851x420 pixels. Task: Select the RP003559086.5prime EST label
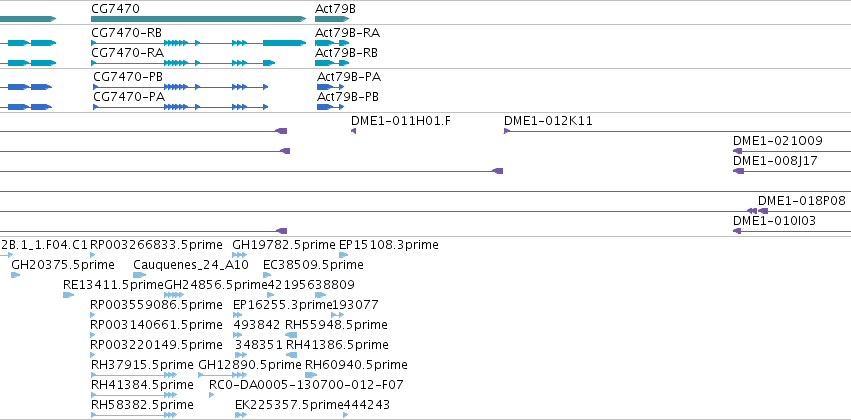pos(156,305)
